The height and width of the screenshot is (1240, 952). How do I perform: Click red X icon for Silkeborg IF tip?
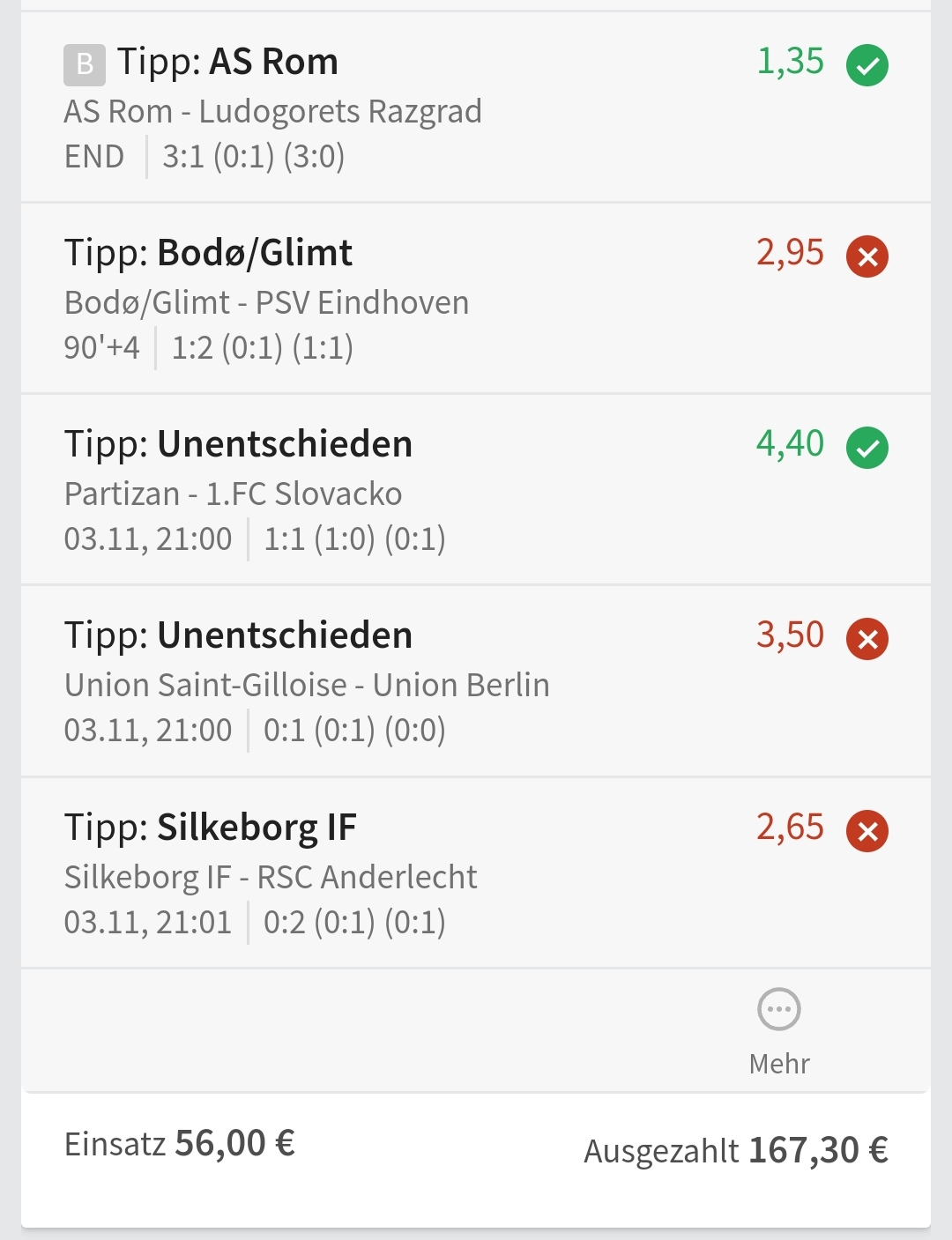(x=867, y=831)
